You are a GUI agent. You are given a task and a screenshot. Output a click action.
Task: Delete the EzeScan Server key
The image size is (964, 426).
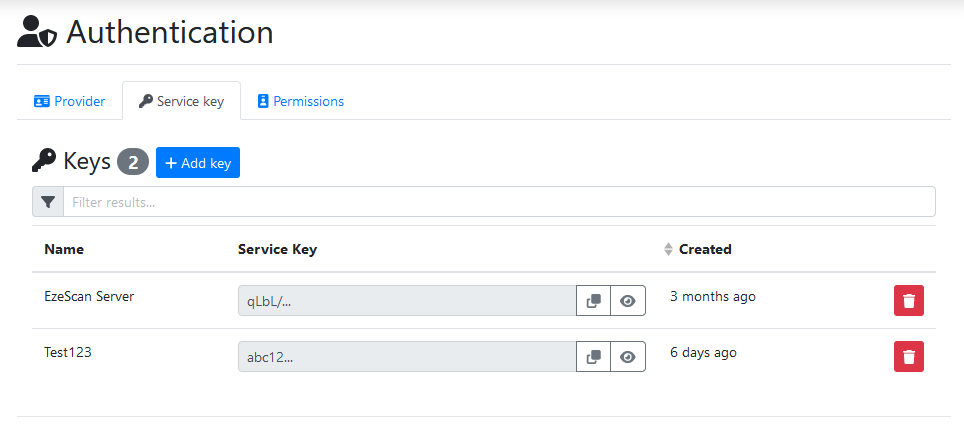click(x=908, y=300)
